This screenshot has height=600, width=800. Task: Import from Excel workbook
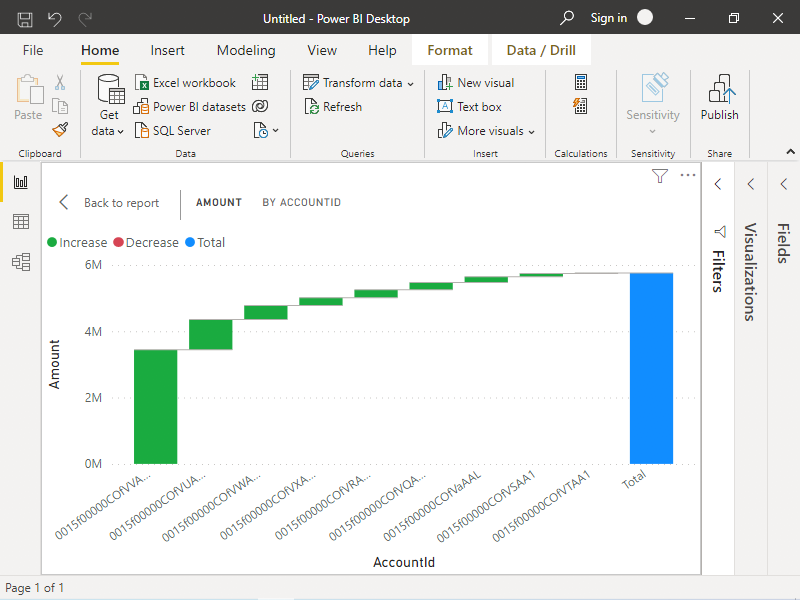(x=185, y=83)
